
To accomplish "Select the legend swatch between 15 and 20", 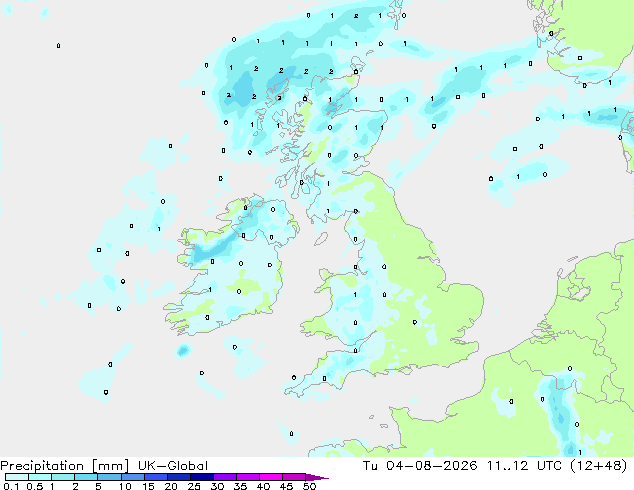I will click(x=155, y=477).
